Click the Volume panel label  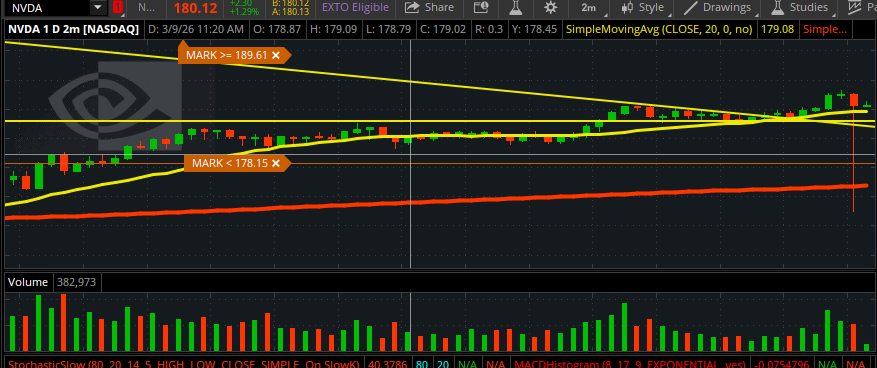point(28,282)
